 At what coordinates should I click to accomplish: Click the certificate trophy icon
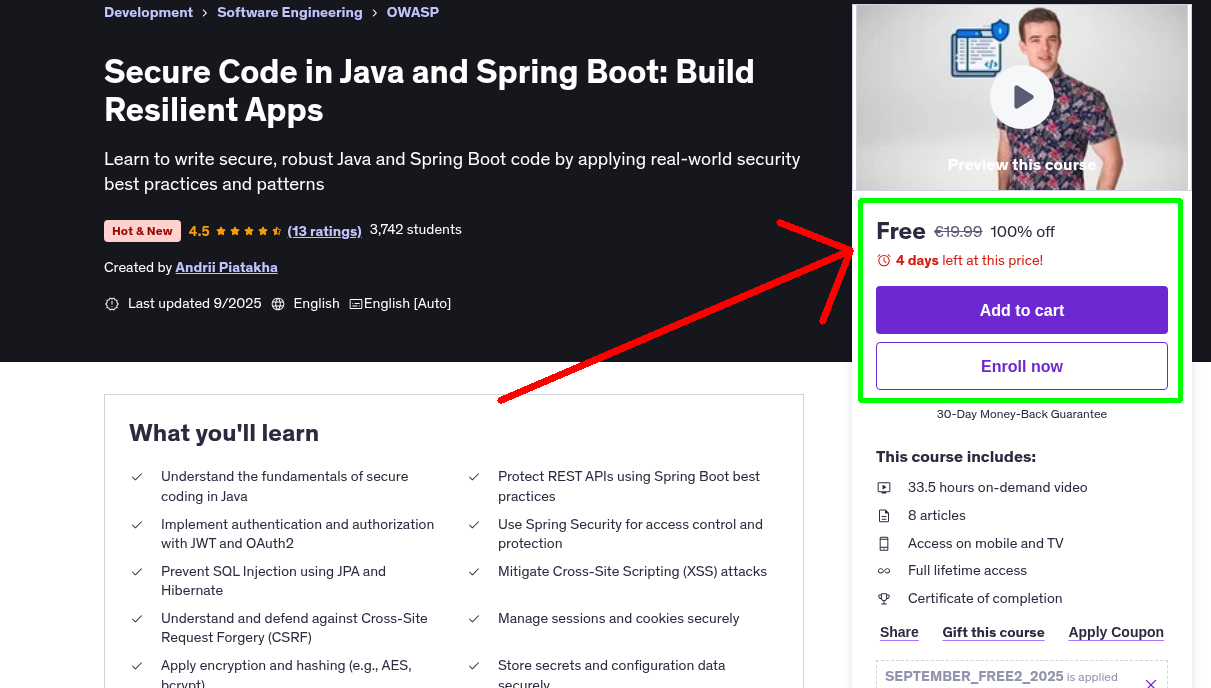click(x=884, y=599)
